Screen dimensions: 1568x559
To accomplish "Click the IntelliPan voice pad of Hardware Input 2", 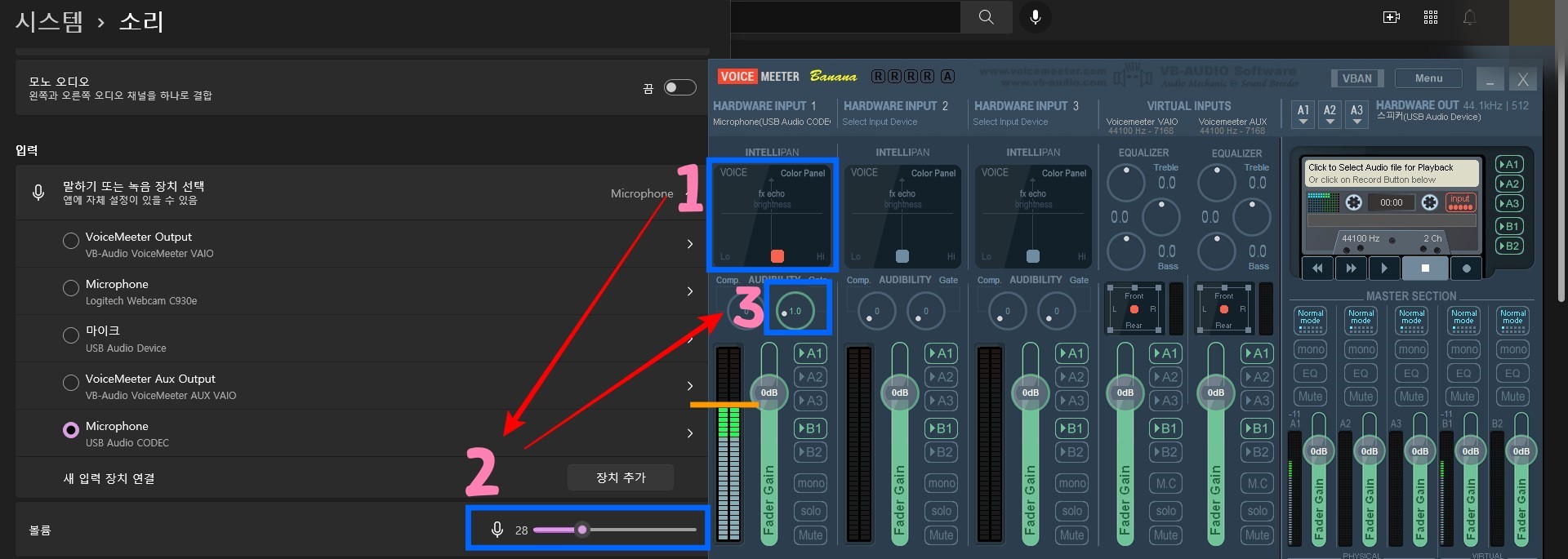I will point(902,215).
